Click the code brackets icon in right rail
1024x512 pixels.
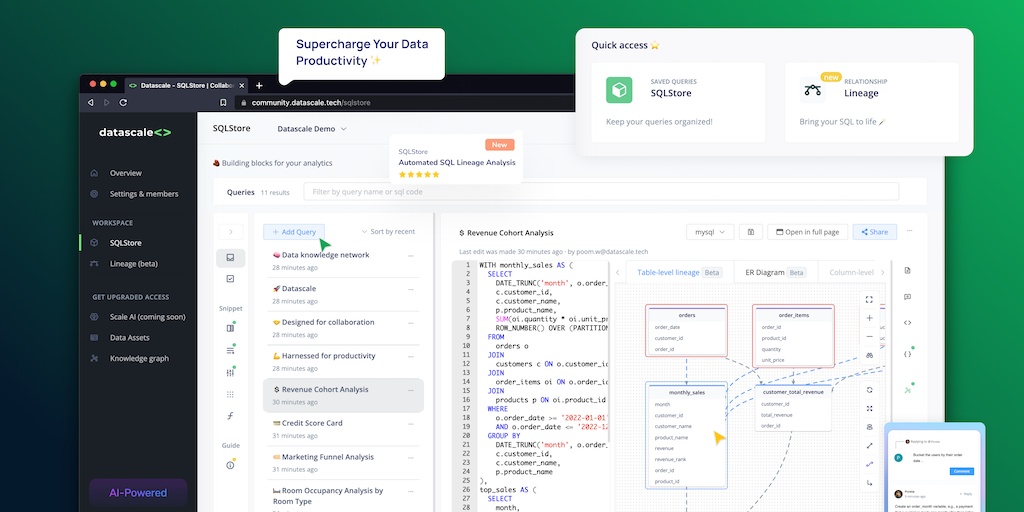pyautogui.click(x=907, y=323)
